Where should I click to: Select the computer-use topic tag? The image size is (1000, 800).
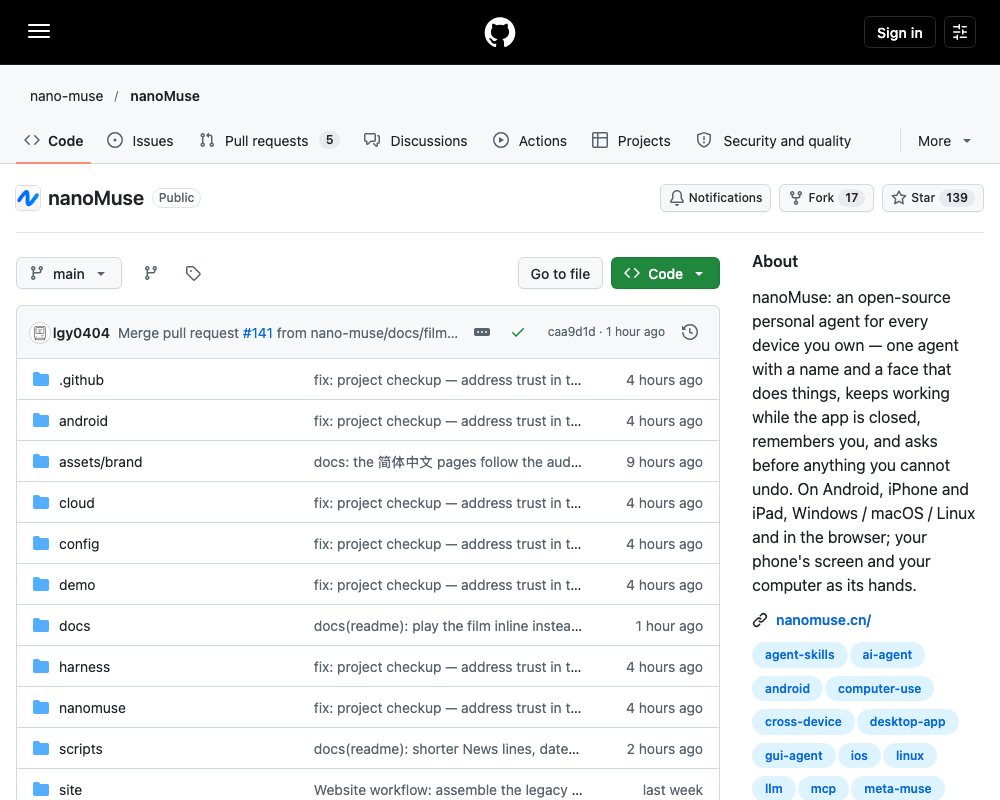(x=879, y=688)
